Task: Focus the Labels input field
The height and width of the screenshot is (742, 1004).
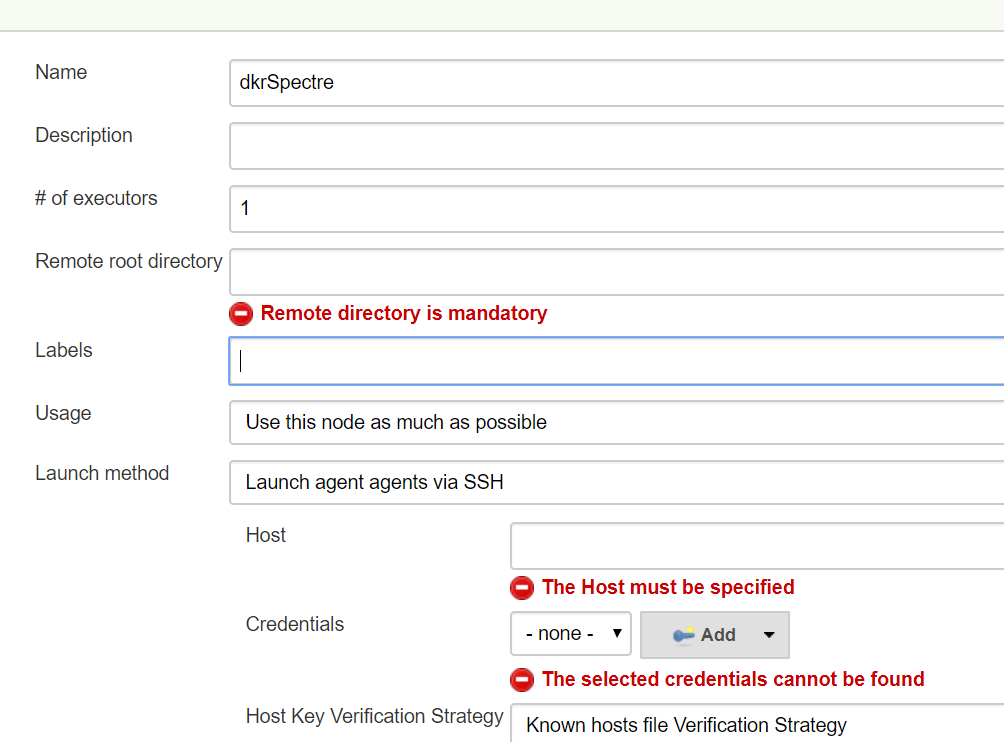Action: (615, 361)
